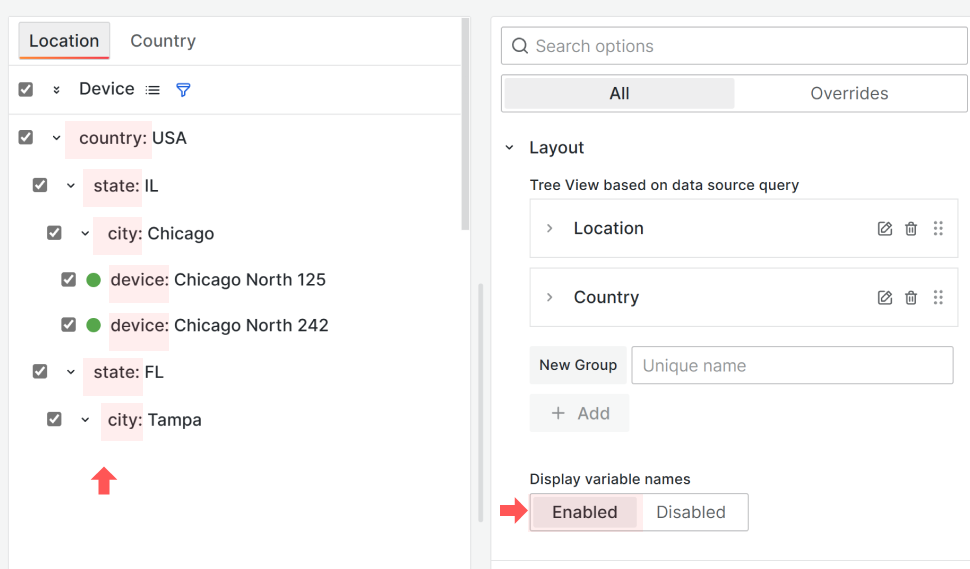Viewport: 970px width, 569px height.
Task: Toggle checkbox for device Chicago North 125
Action: tap(68, 280)
